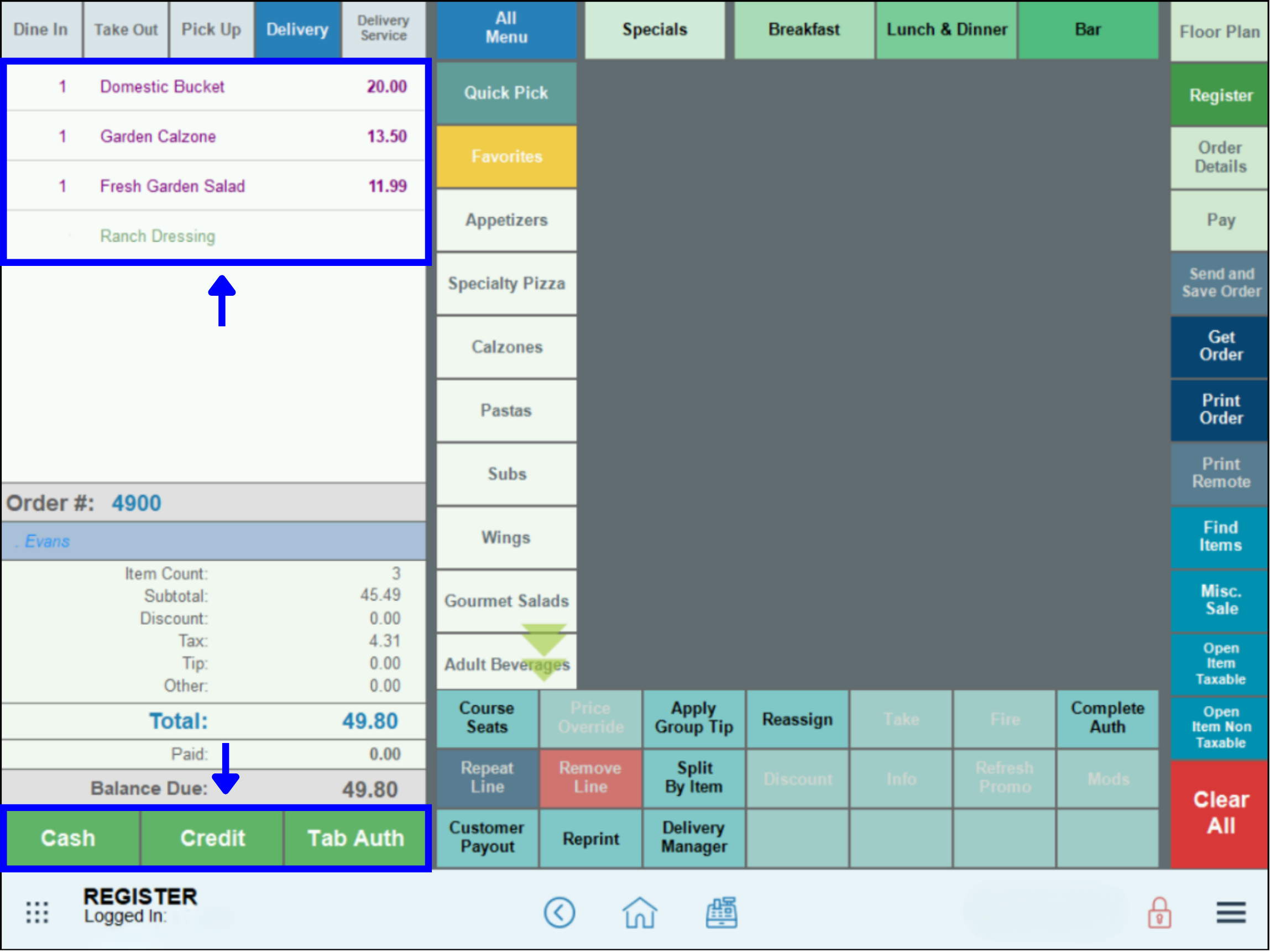Pay the order with Cash
This screenshot has width=1270, height=952.
click(69, 839)
